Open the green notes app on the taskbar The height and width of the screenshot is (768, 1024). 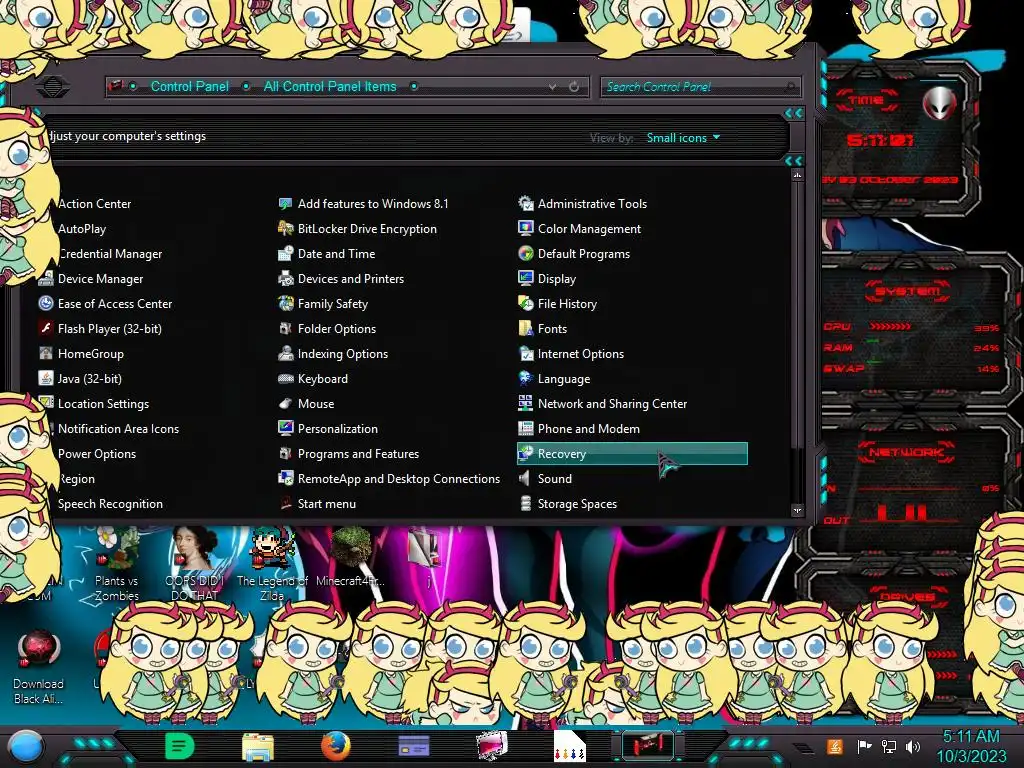click(x=180, y=746)
